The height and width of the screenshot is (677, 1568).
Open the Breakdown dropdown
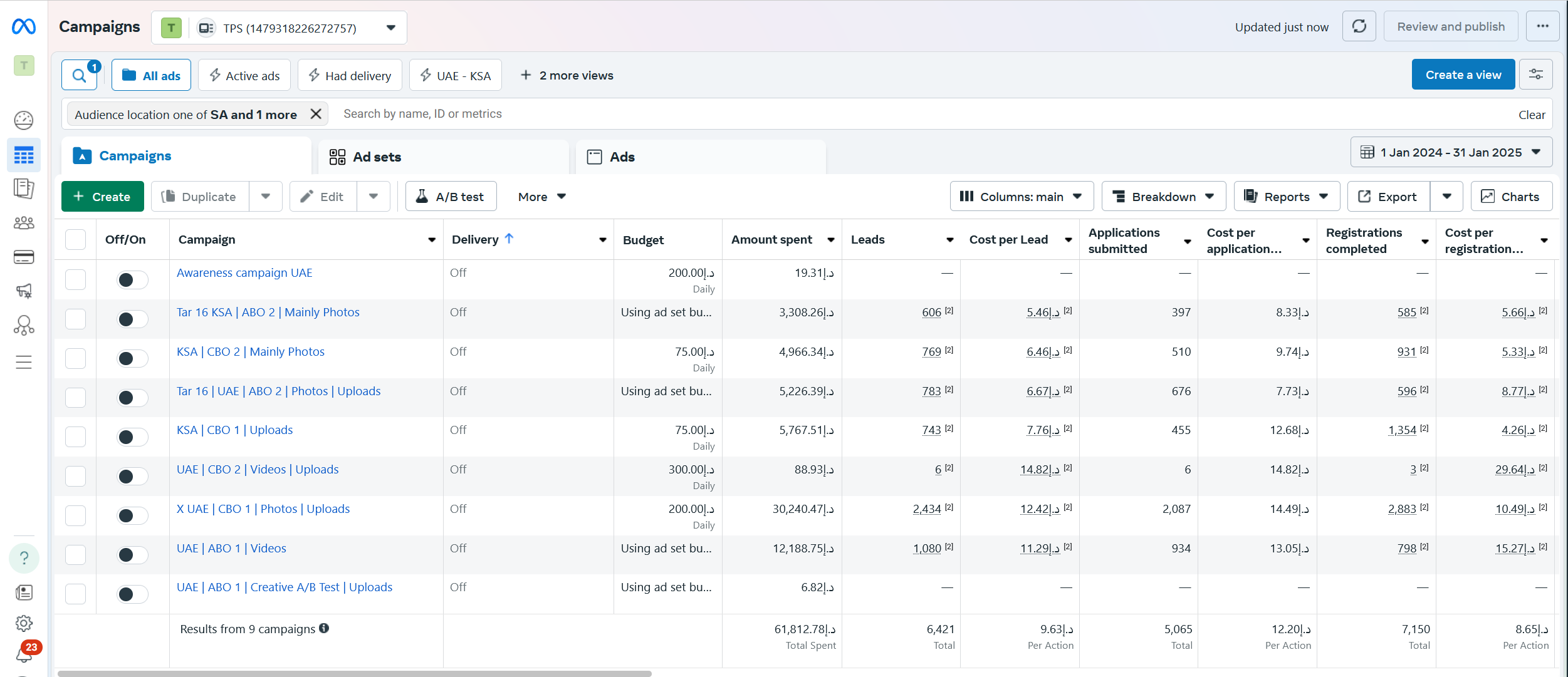[x=1164, y=197]
